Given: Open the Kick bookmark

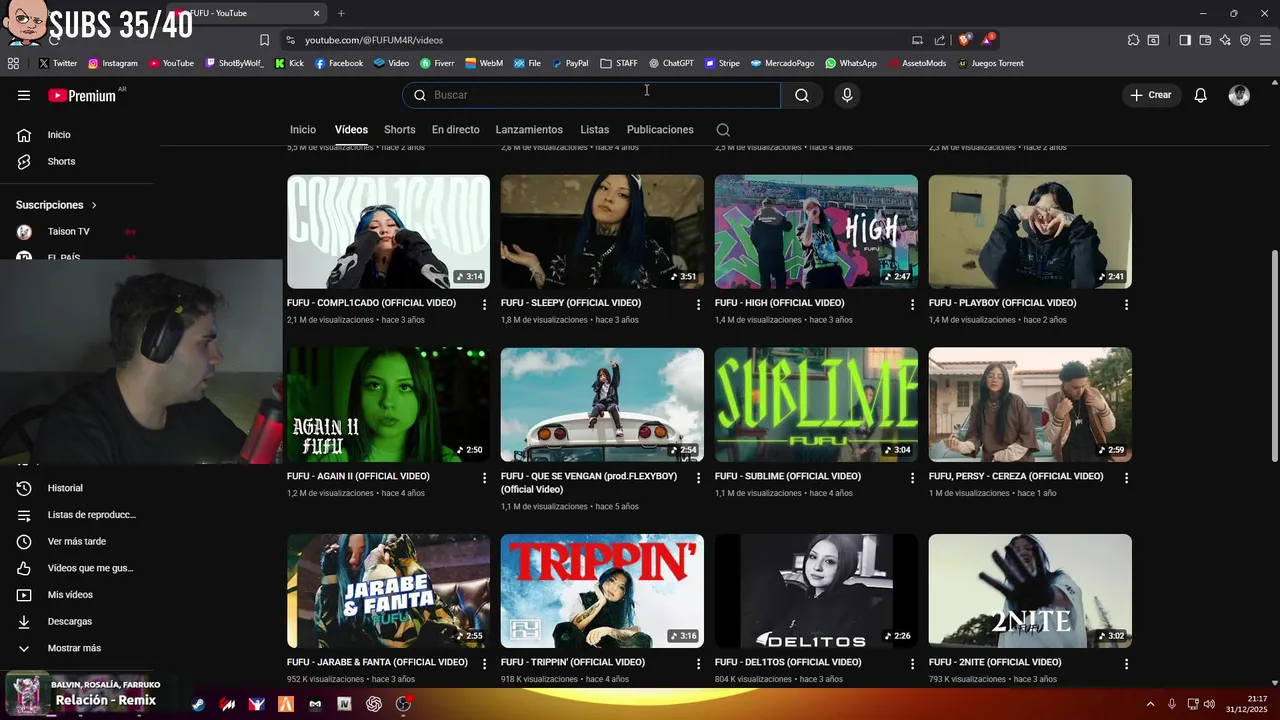Looking at the screenshot, I should (290, 63).
